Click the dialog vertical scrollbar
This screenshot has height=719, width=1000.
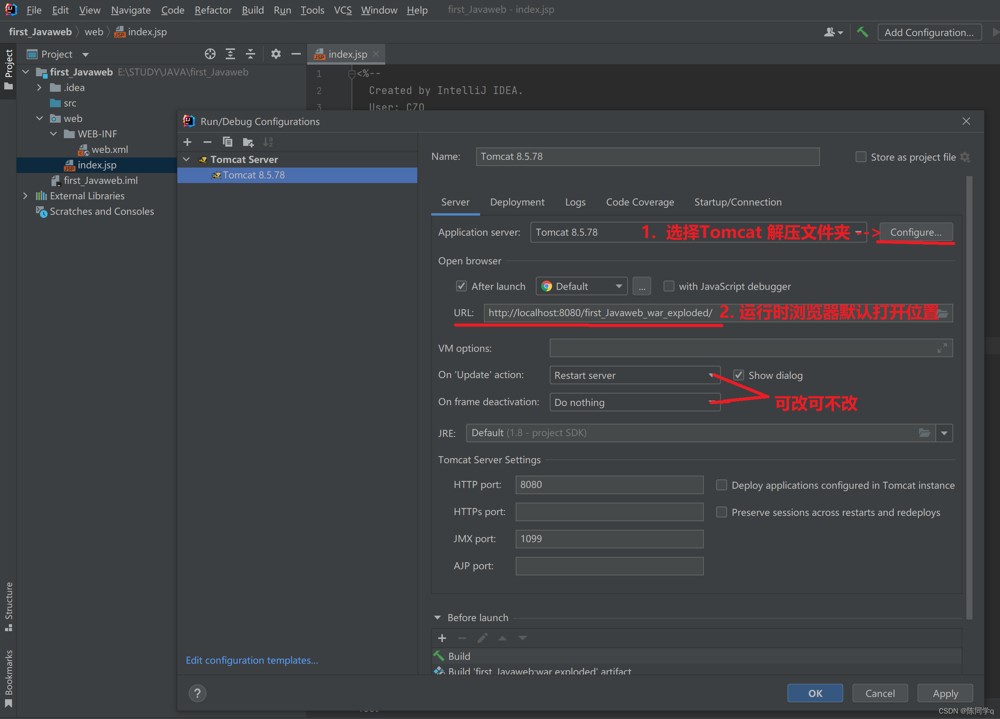point(969,397)
